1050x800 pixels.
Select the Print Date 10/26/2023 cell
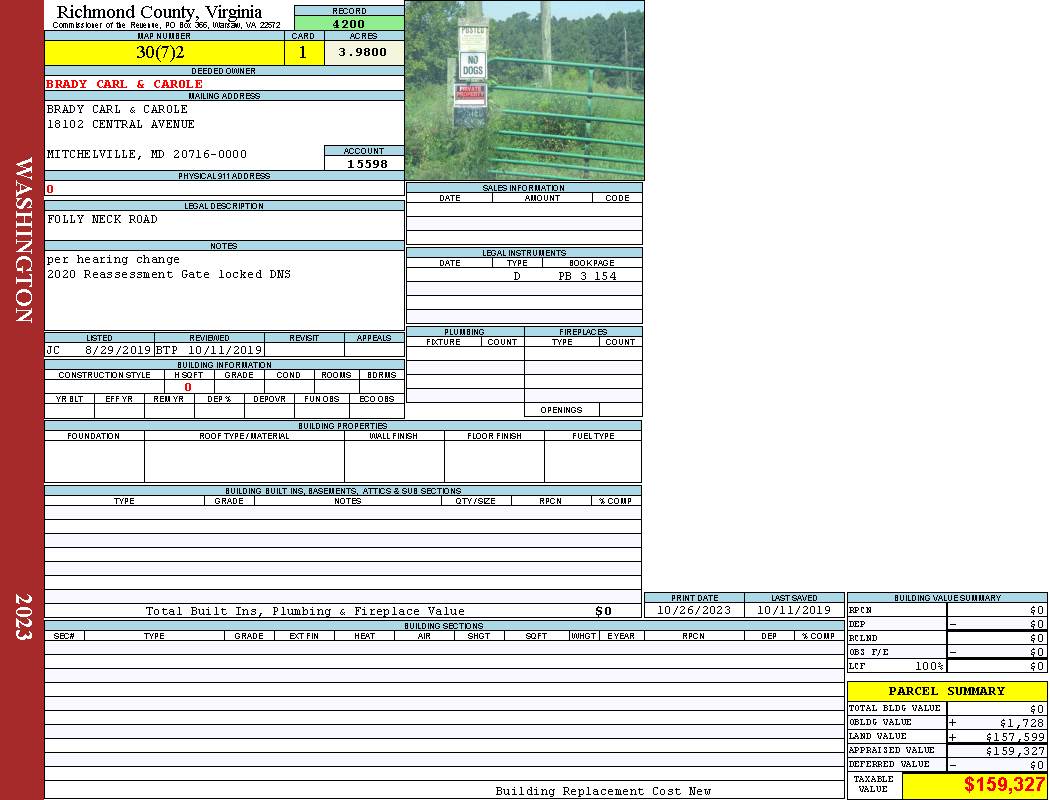(x=693, y=610)
